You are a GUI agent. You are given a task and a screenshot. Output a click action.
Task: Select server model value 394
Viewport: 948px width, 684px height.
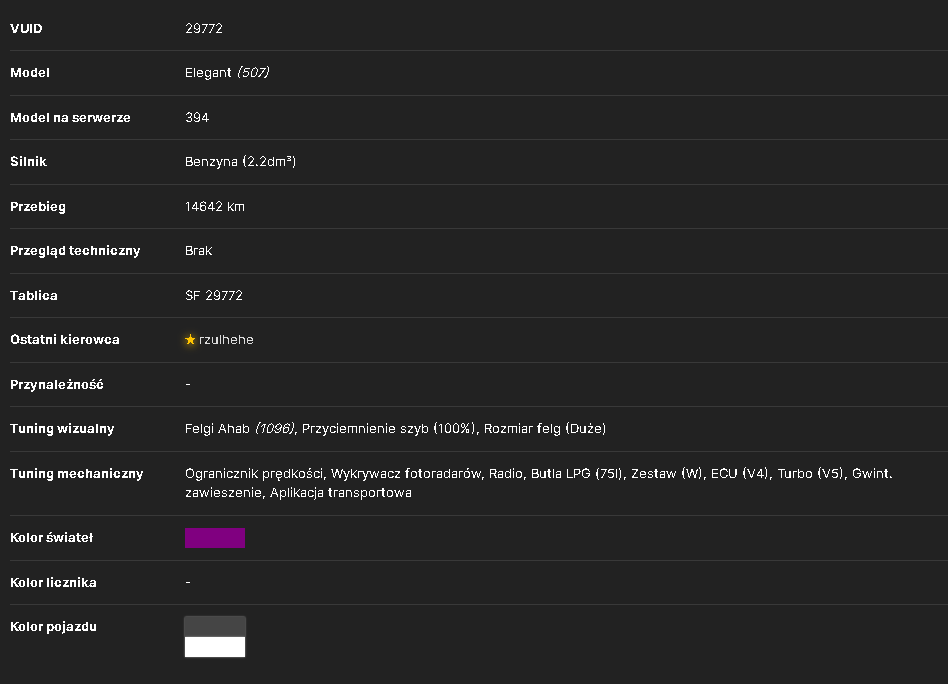[x=197, y=117]
